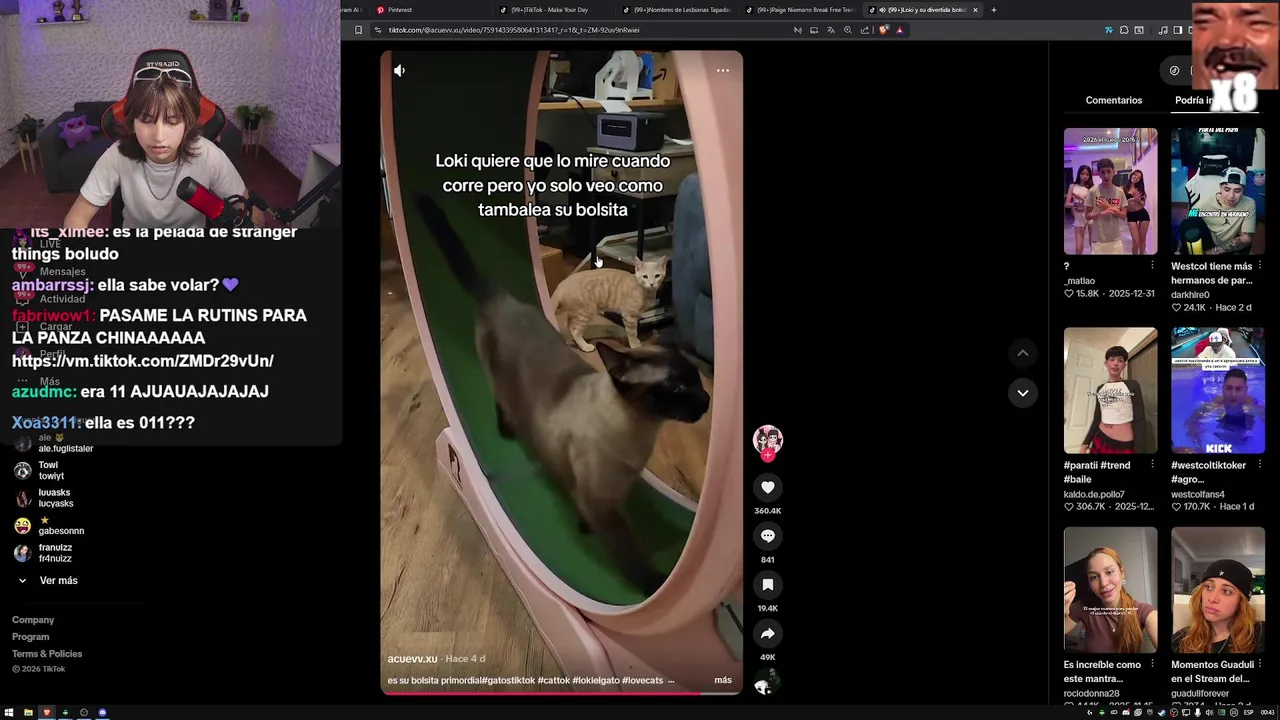Viewport: 1280px width, 720px height.
Task: Open the acuevv.xu username link
Action: coord(412,659)
